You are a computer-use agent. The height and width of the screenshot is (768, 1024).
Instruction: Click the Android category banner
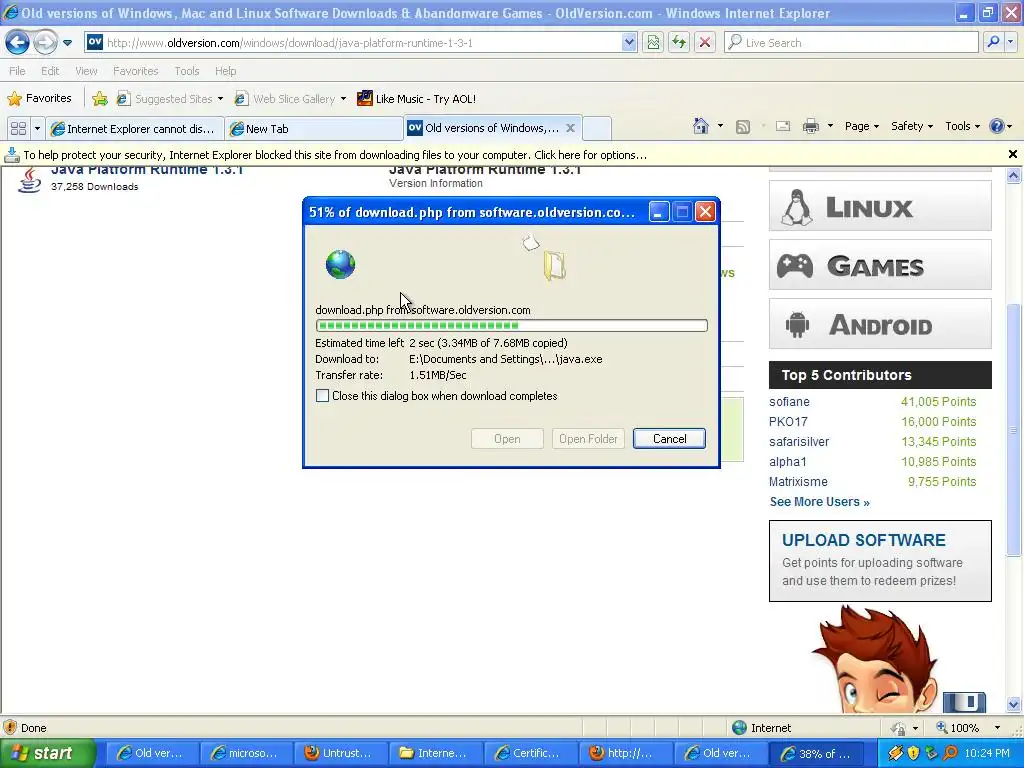pyautogui.click(x=880, y=324)
